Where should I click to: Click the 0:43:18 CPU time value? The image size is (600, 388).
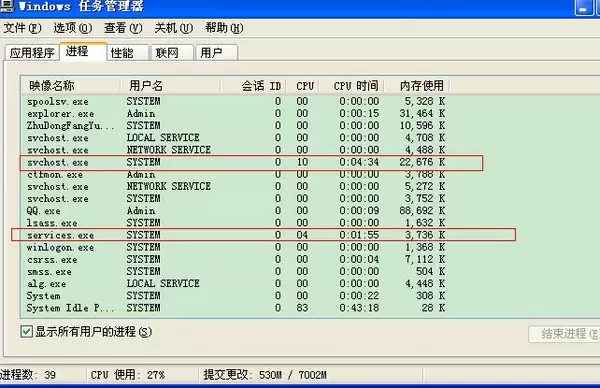359,308
